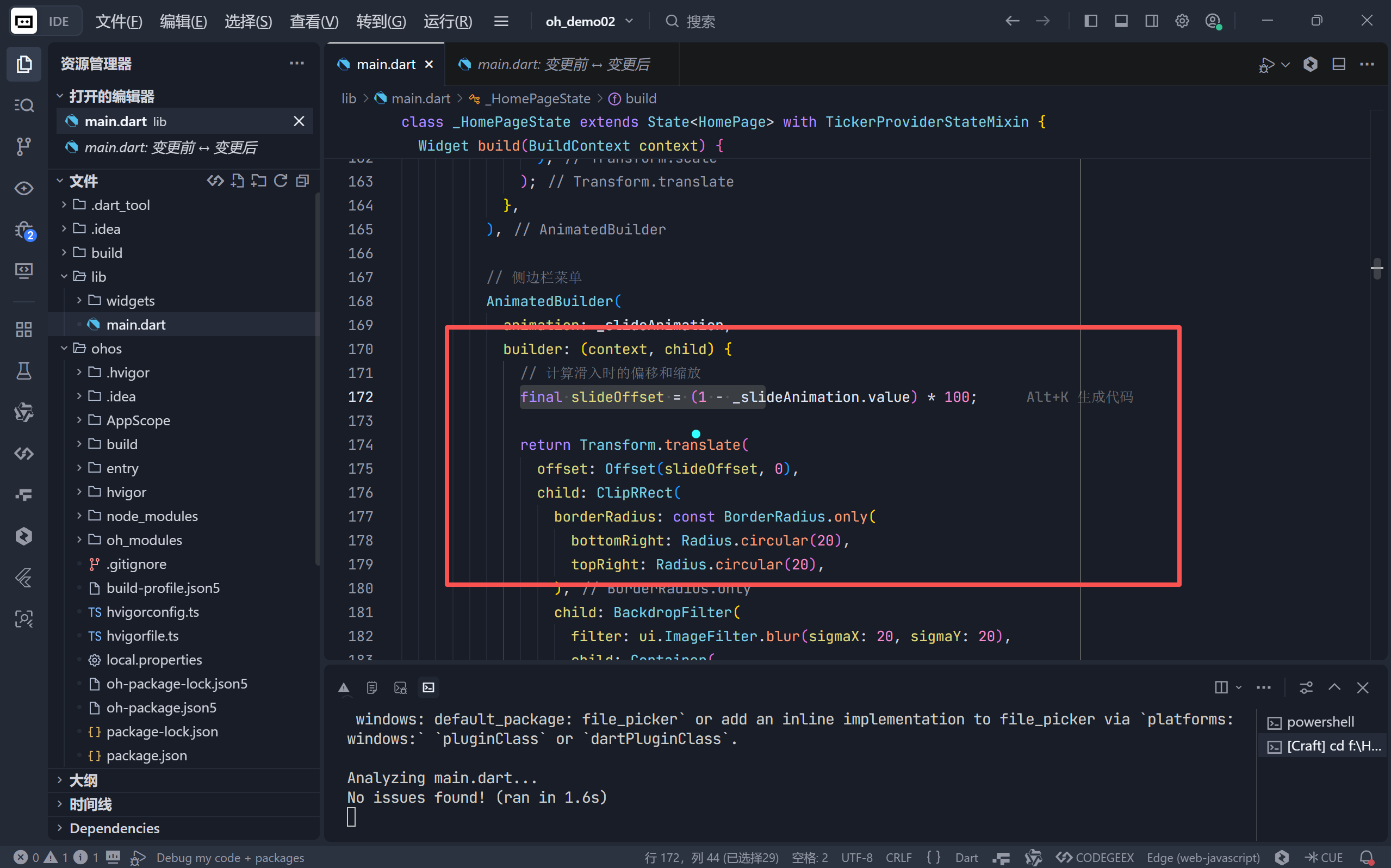Open the extensions view icon
Screen dimensions: 1391x868
(23, 330)
